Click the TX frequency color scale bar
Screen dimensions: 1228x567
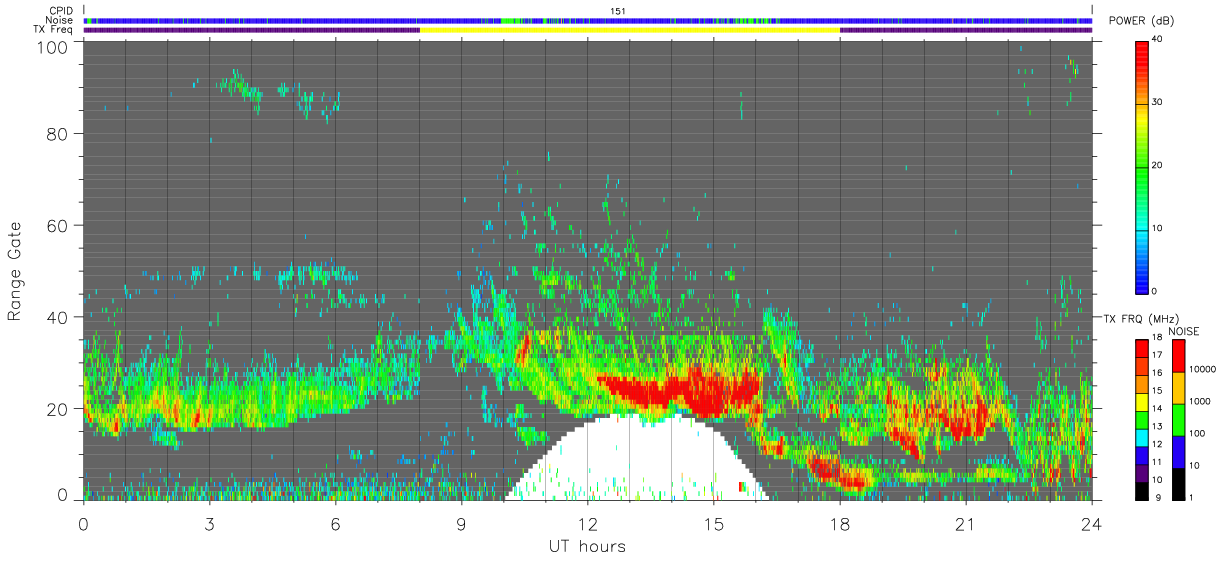click(1142, 420)
